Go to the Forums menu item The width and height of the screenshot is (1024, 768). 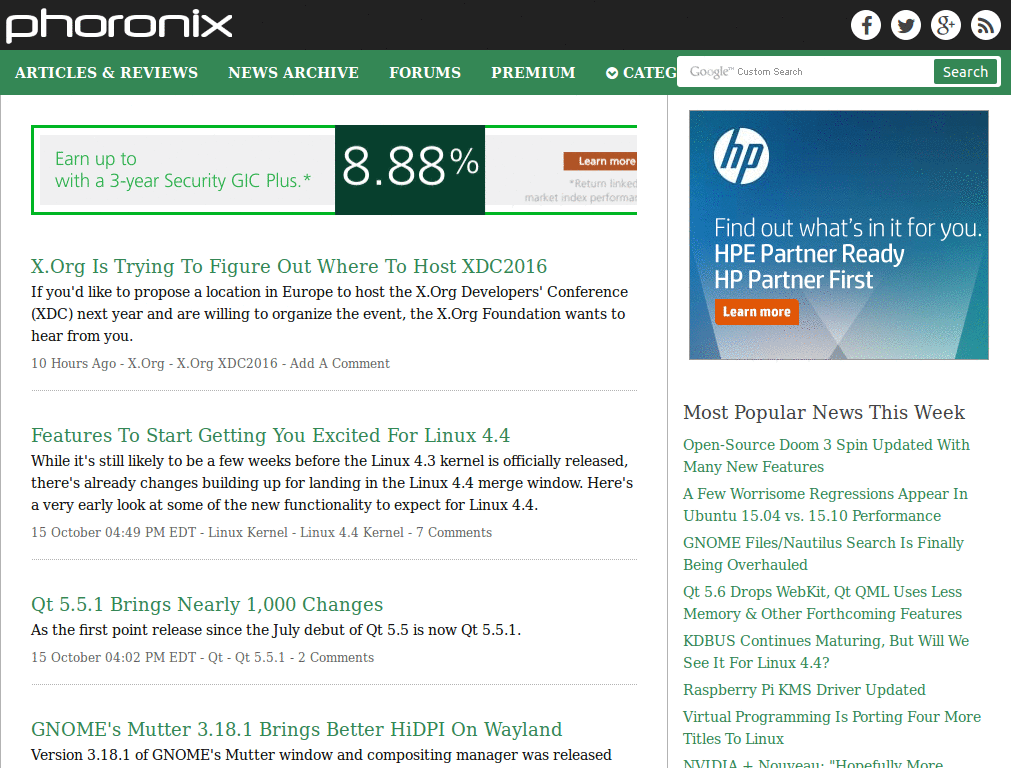tap(425, 72)
